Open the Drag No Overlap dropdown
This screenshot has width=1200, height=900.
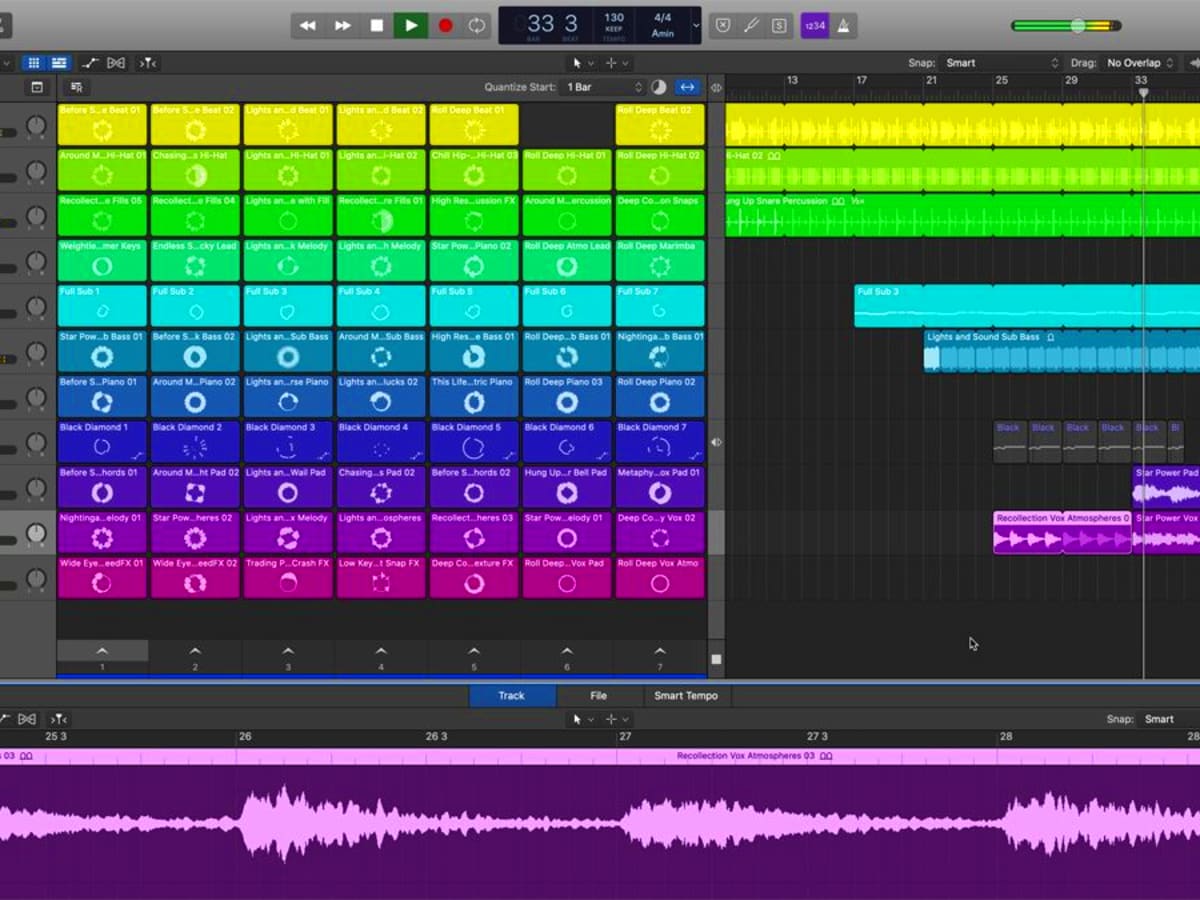pyautogui.click(x=1138, y=62)
